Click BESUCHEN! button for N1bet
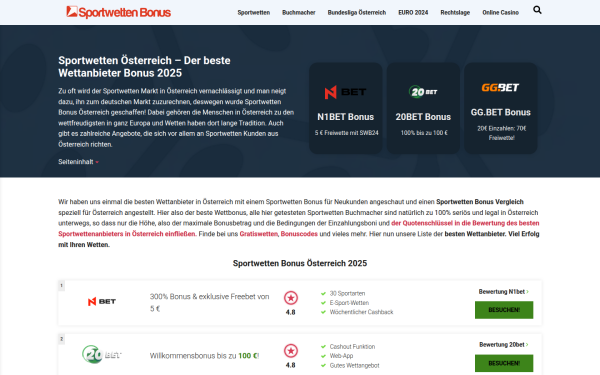Image resolution: width=600 pixels, height=375 pixels. coord(504,310)
